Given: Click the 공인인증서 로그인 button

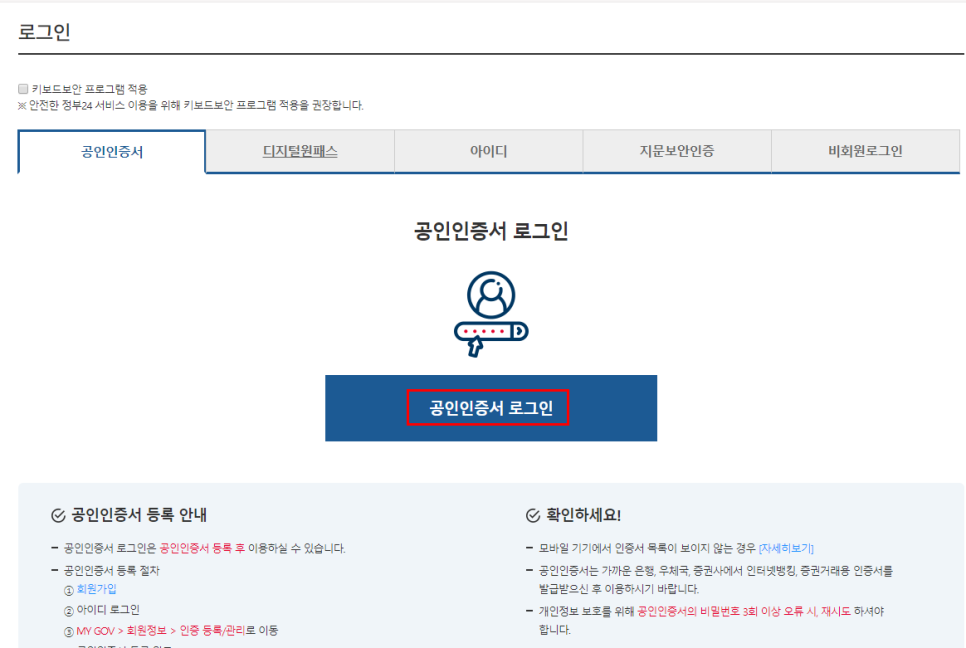Looking at the screenshot, I should (x=491, y=408).
